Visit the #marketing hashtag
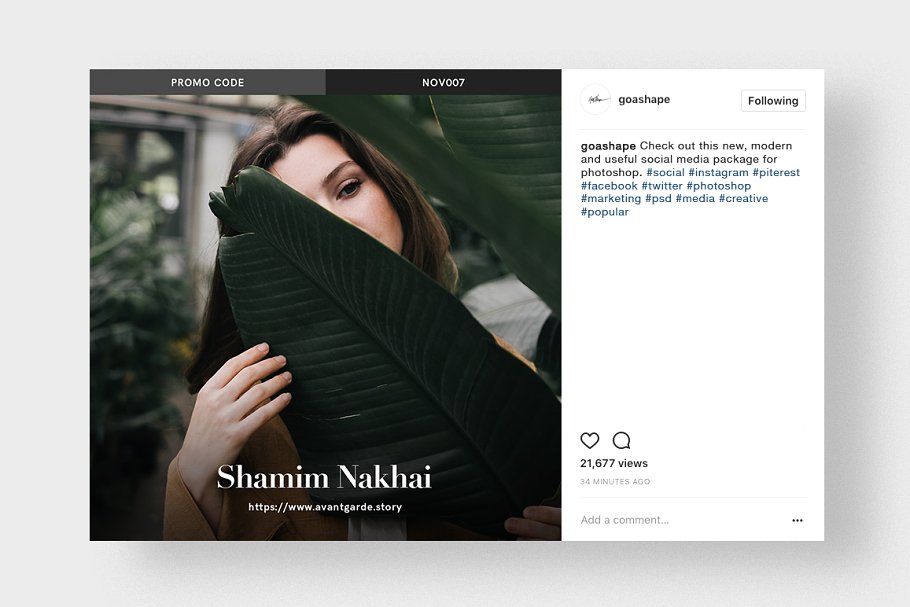Viewport: 910px width, 607px height. pyautogui.click(x=611, y=198)
